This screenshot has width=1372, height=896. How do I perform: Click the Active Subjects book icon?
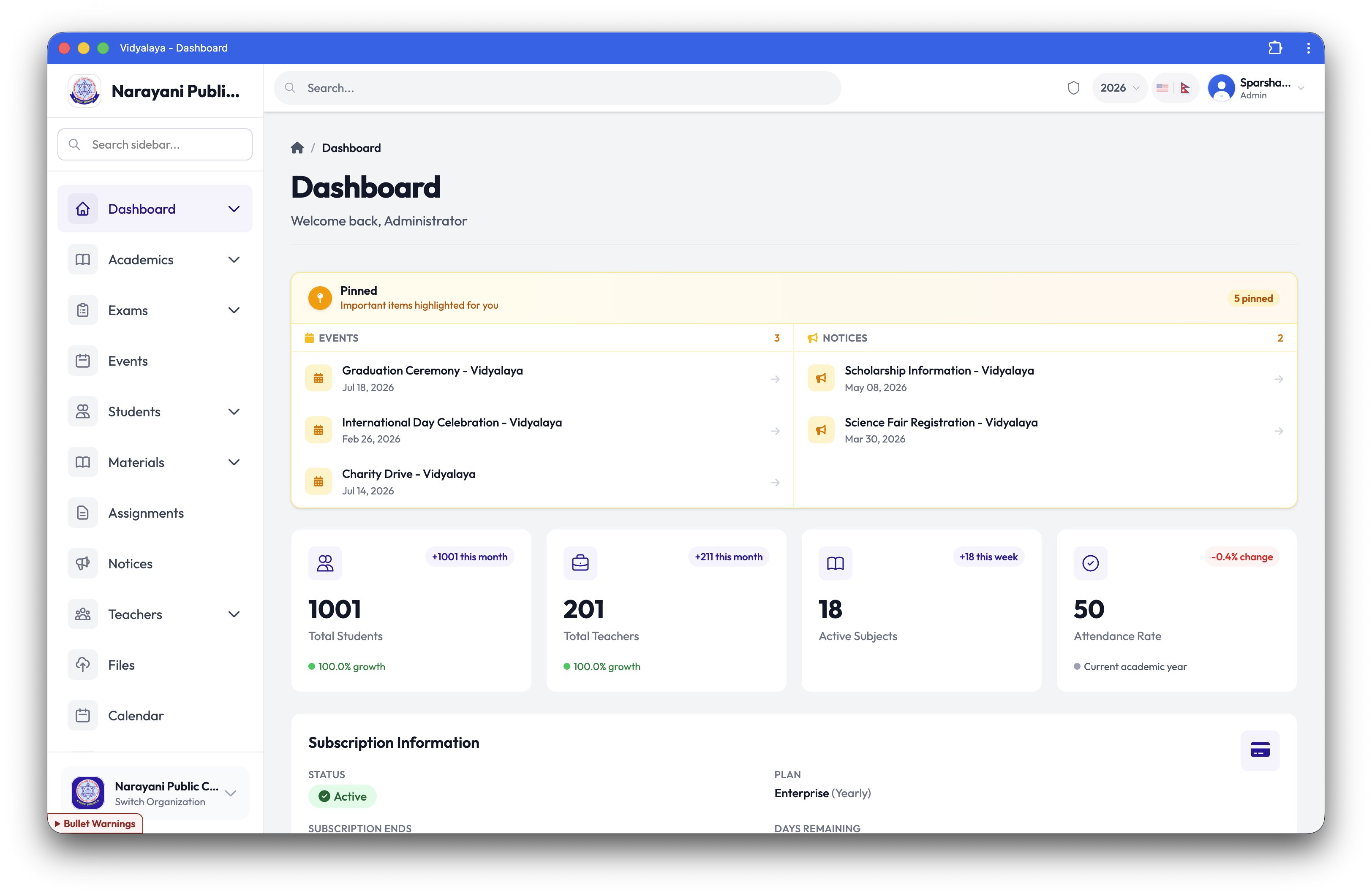(x=835, y=563)
